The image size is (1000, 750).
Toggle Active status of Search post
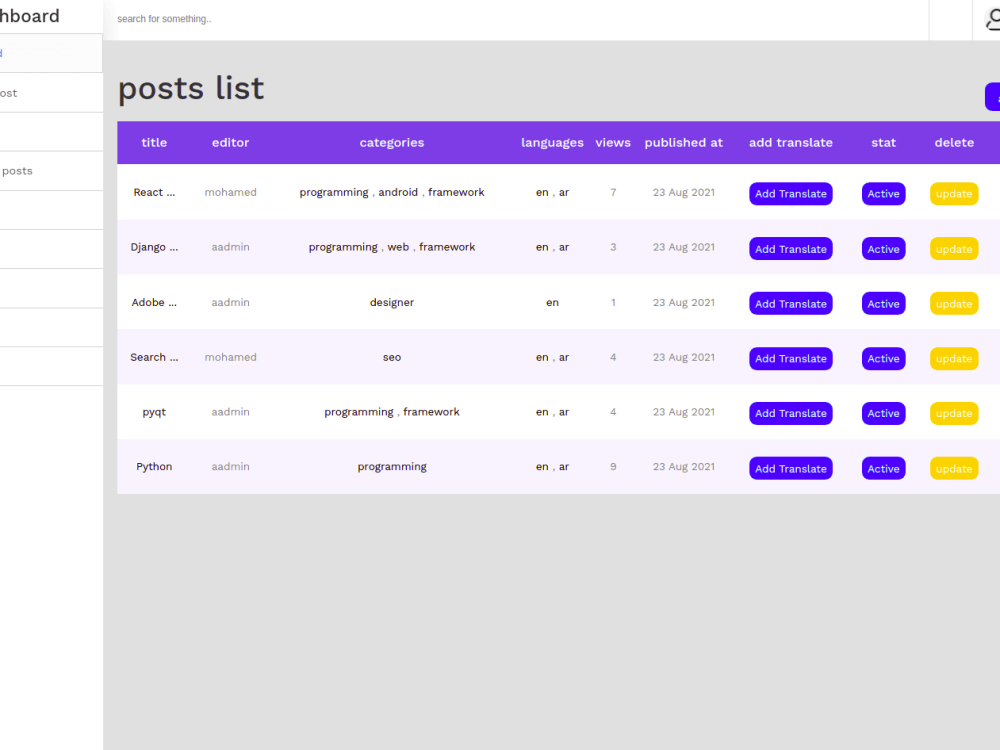pyautogui.click(x=883, y=358)
